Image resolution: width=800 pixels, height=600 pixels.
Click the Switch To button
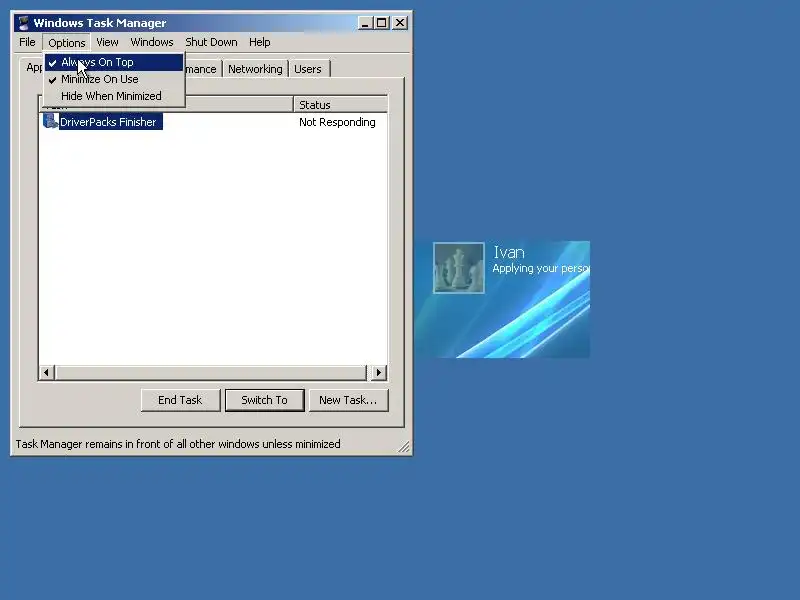264,400
